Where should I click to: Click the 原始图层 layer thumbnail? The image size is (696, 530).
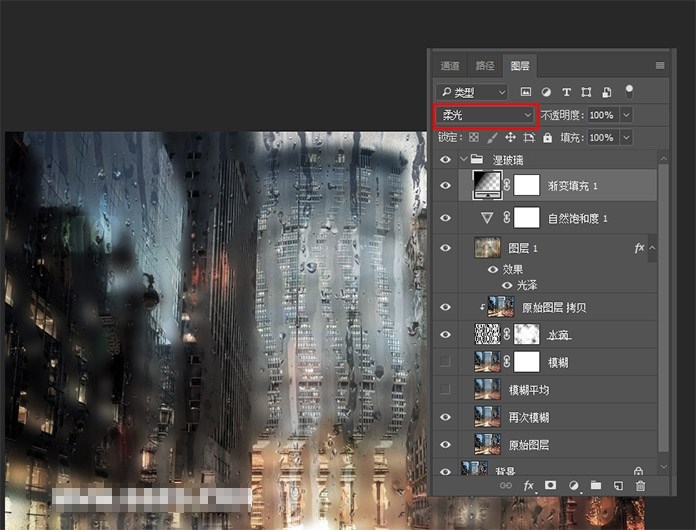point(487,444)
